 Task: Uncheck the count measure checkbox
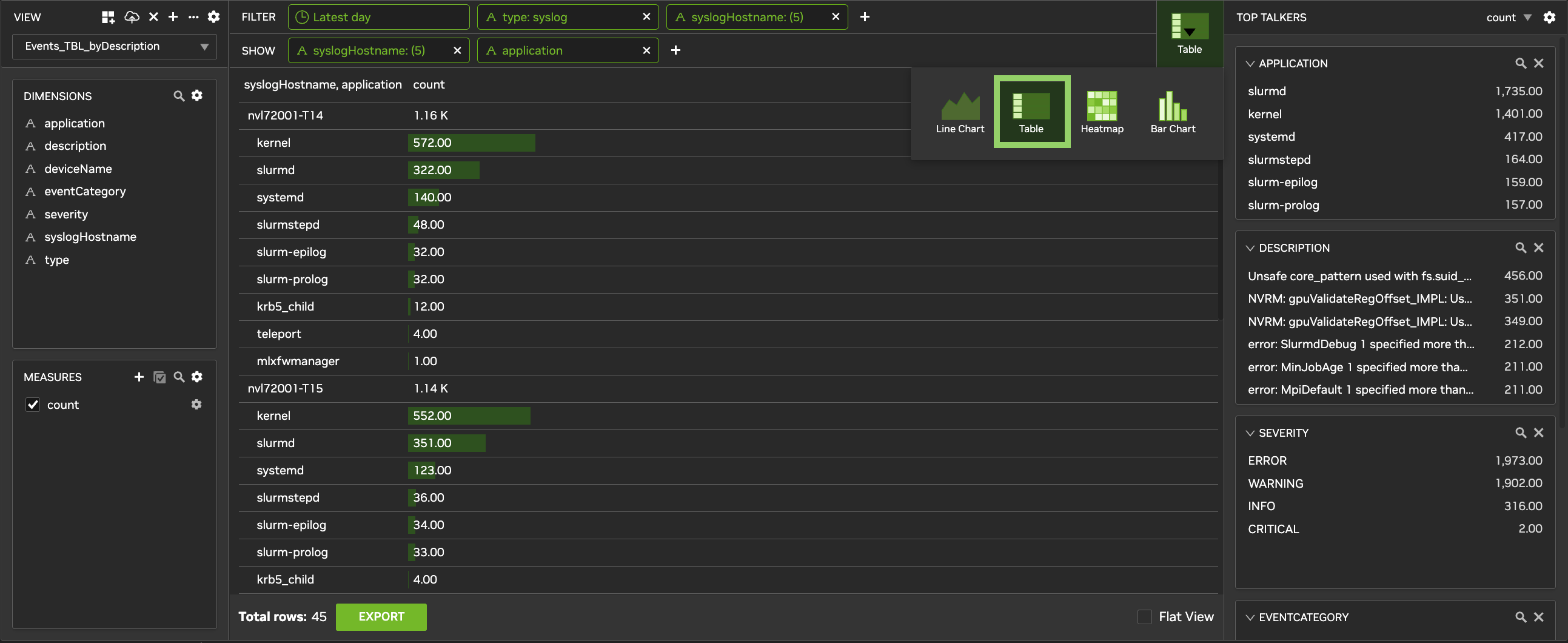click(33, 405)
